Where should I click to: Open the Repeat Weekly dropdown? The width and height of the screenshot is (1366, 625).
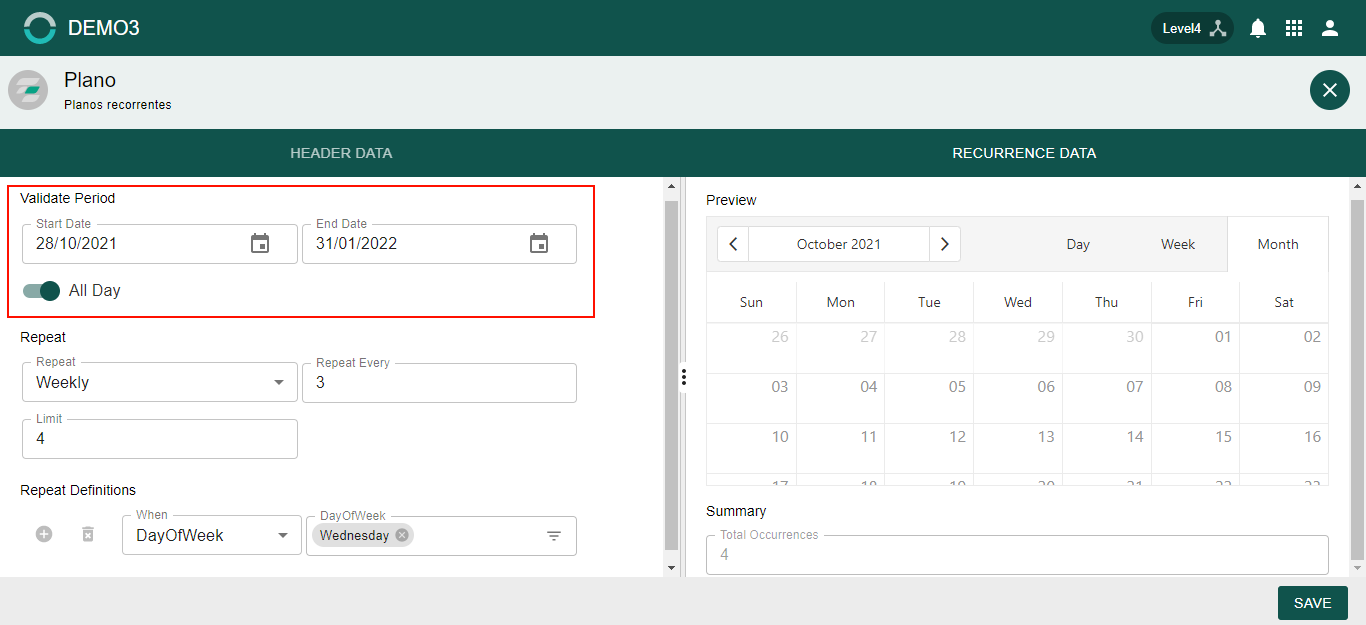[160, 382]
